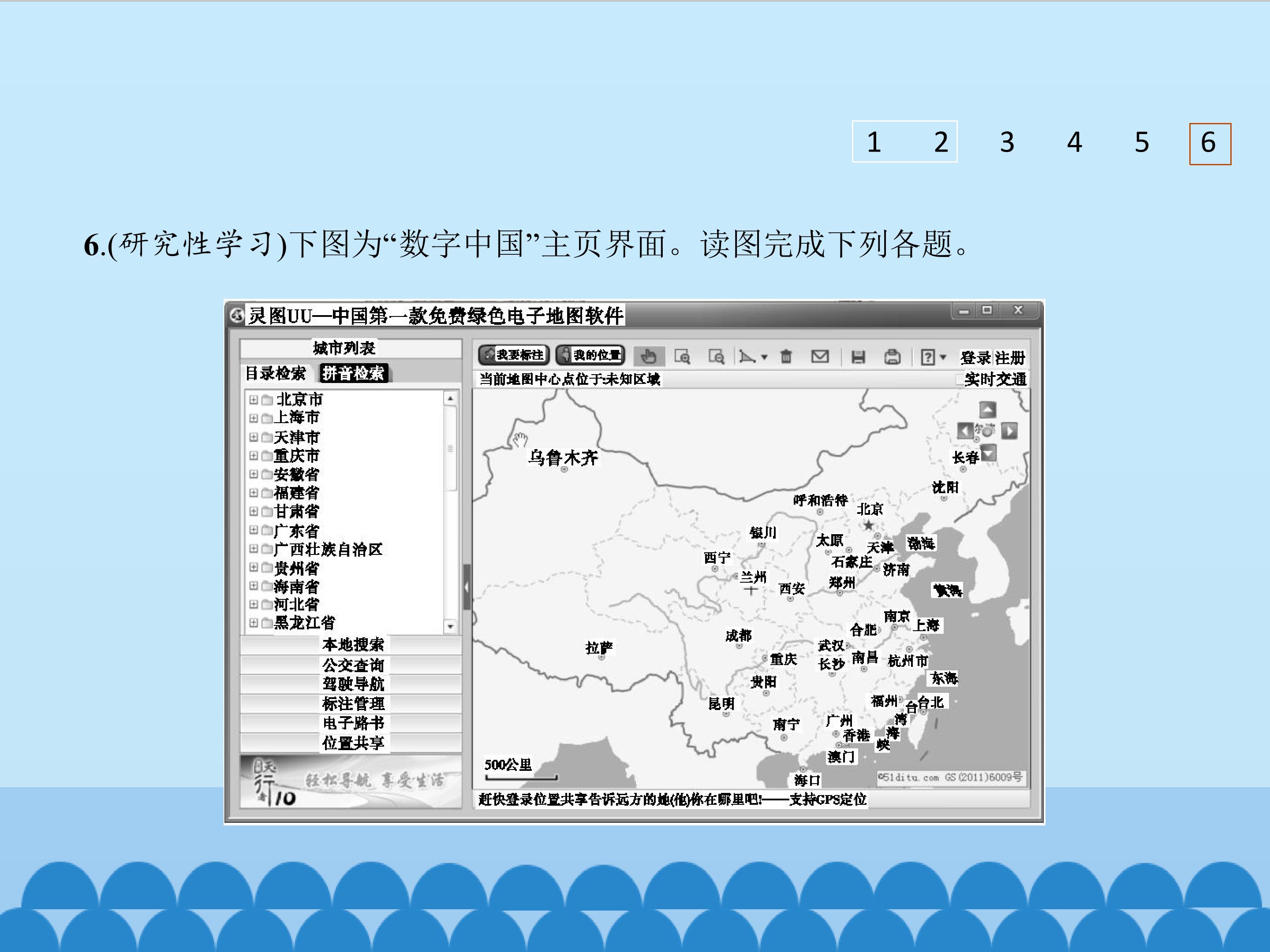Click the trash delete icon

786,357
